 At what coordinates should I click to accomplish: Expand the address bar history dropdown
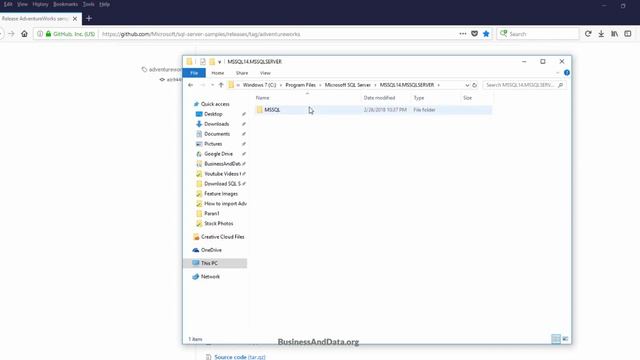467,85
